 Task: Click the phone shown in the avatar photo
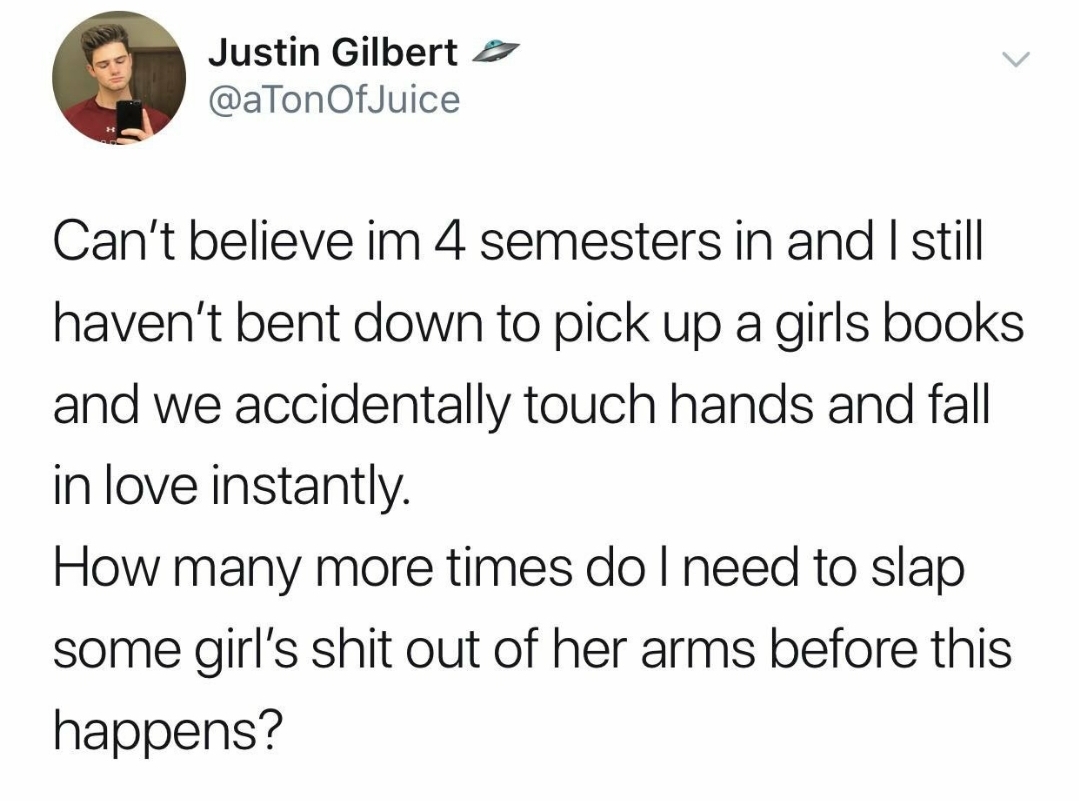point(129,119)
